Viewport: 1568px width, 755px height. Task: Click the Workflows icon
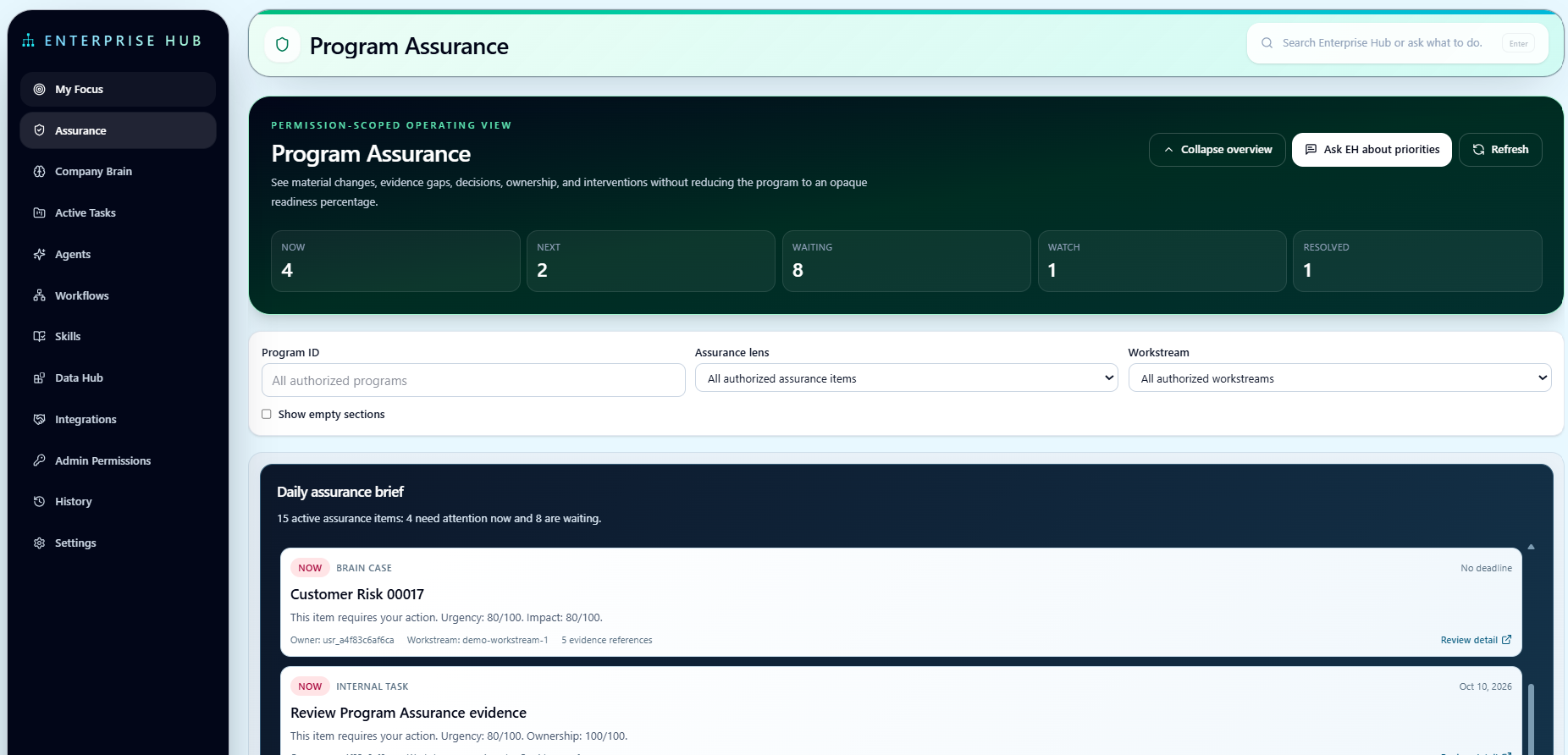pos(39,295)
